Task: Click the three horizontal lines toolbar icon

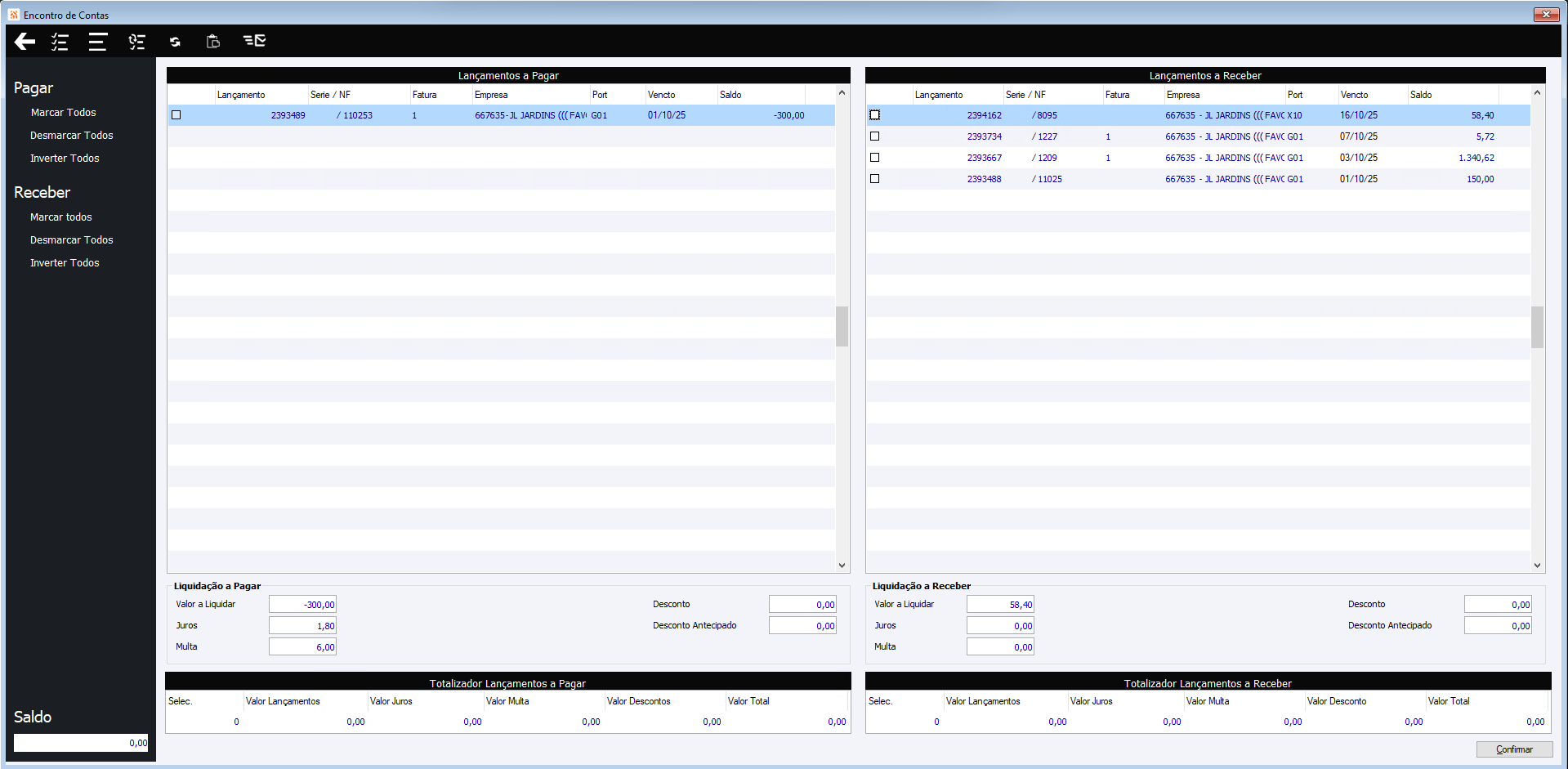Action: click(x=98, y=42)
